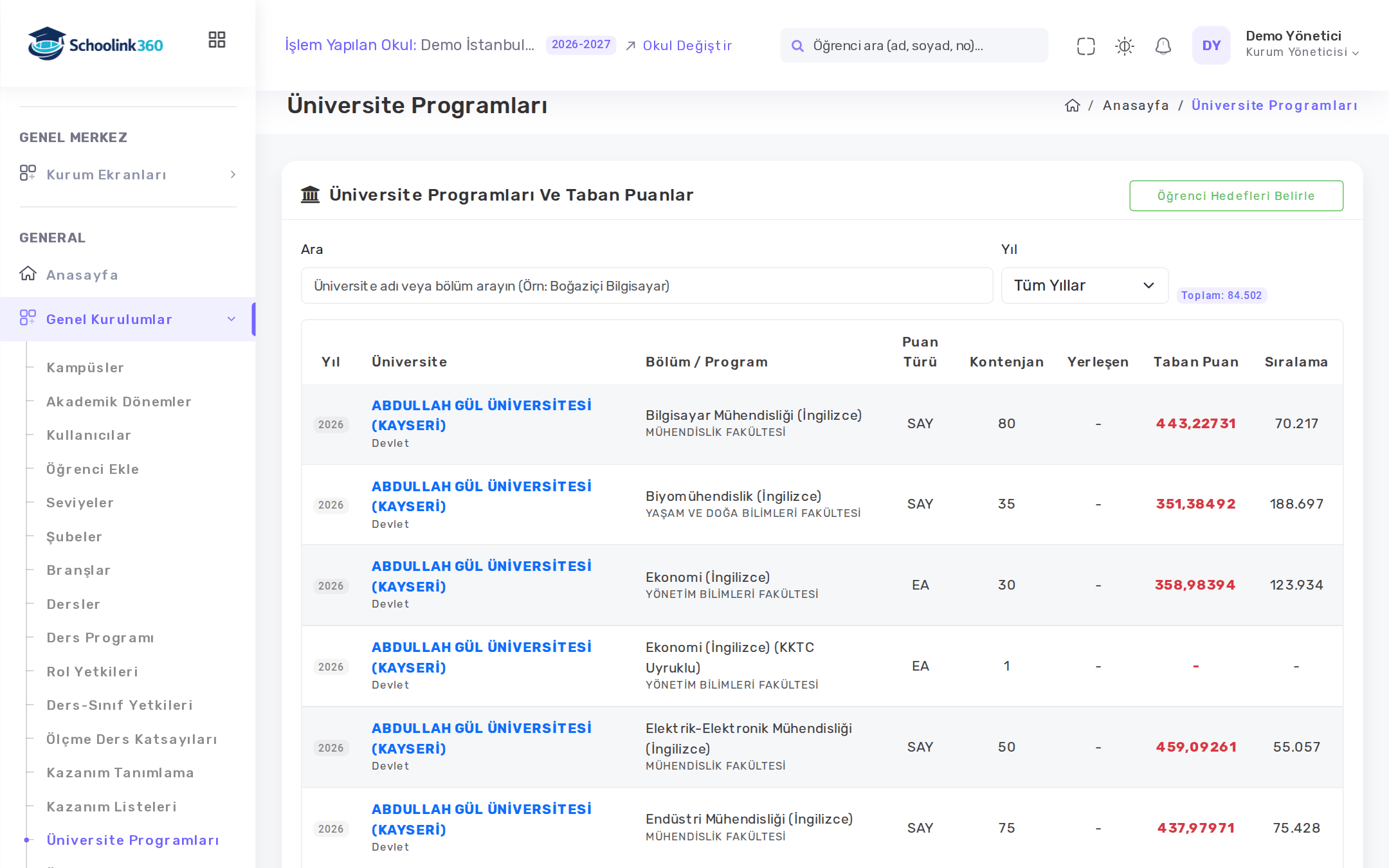
Task: Toggle the sidebar grid menu icon
Action: tap(217, 40)
